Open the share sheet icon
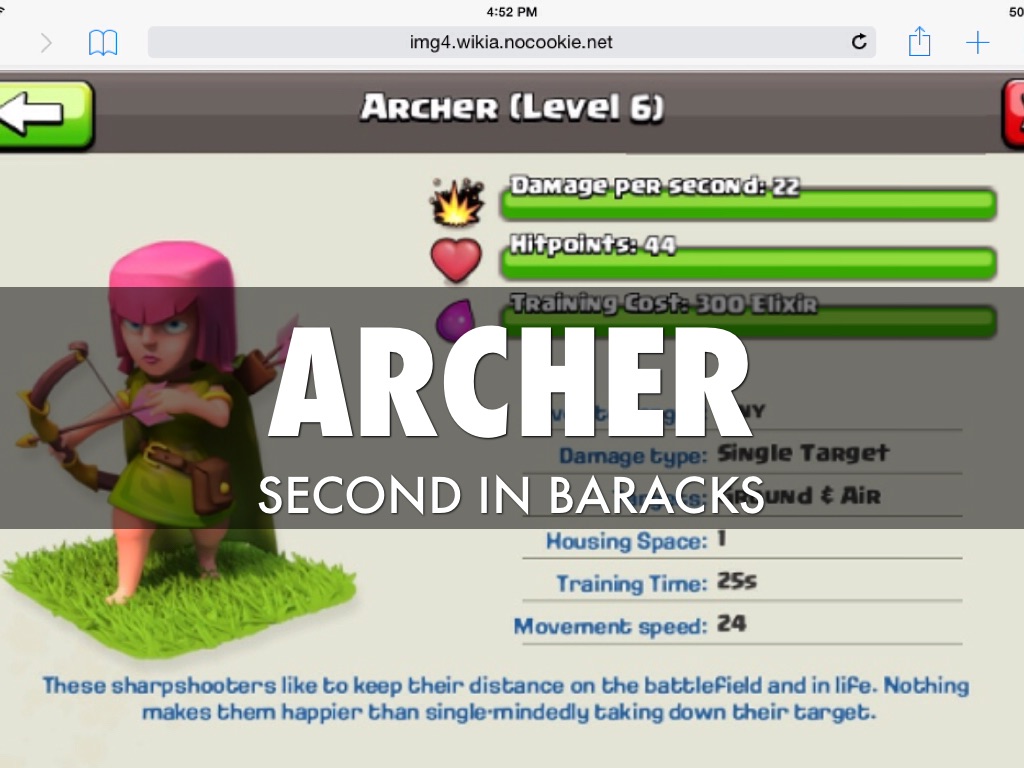This screenshot has height=768, width=1024. [x=920, y=42]
